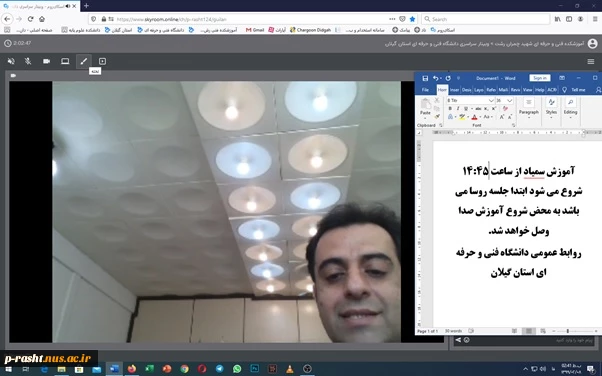This screenshot has height=376, width=602.
Task: Open the Text Effects icon in Word
Action: (x=450, y=117)
